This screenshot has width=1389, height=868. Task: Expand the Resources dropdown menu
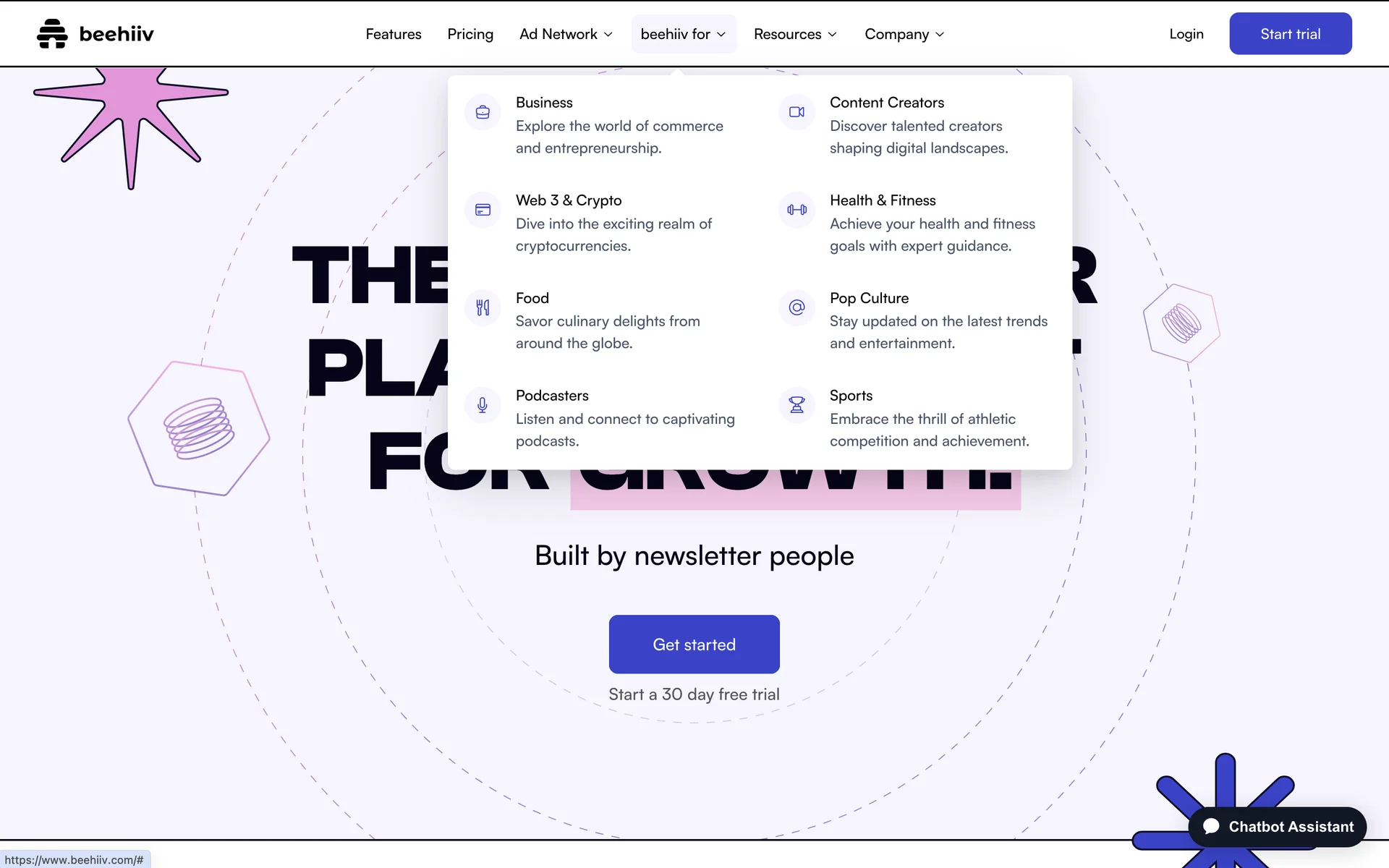[x=795, y=34]
